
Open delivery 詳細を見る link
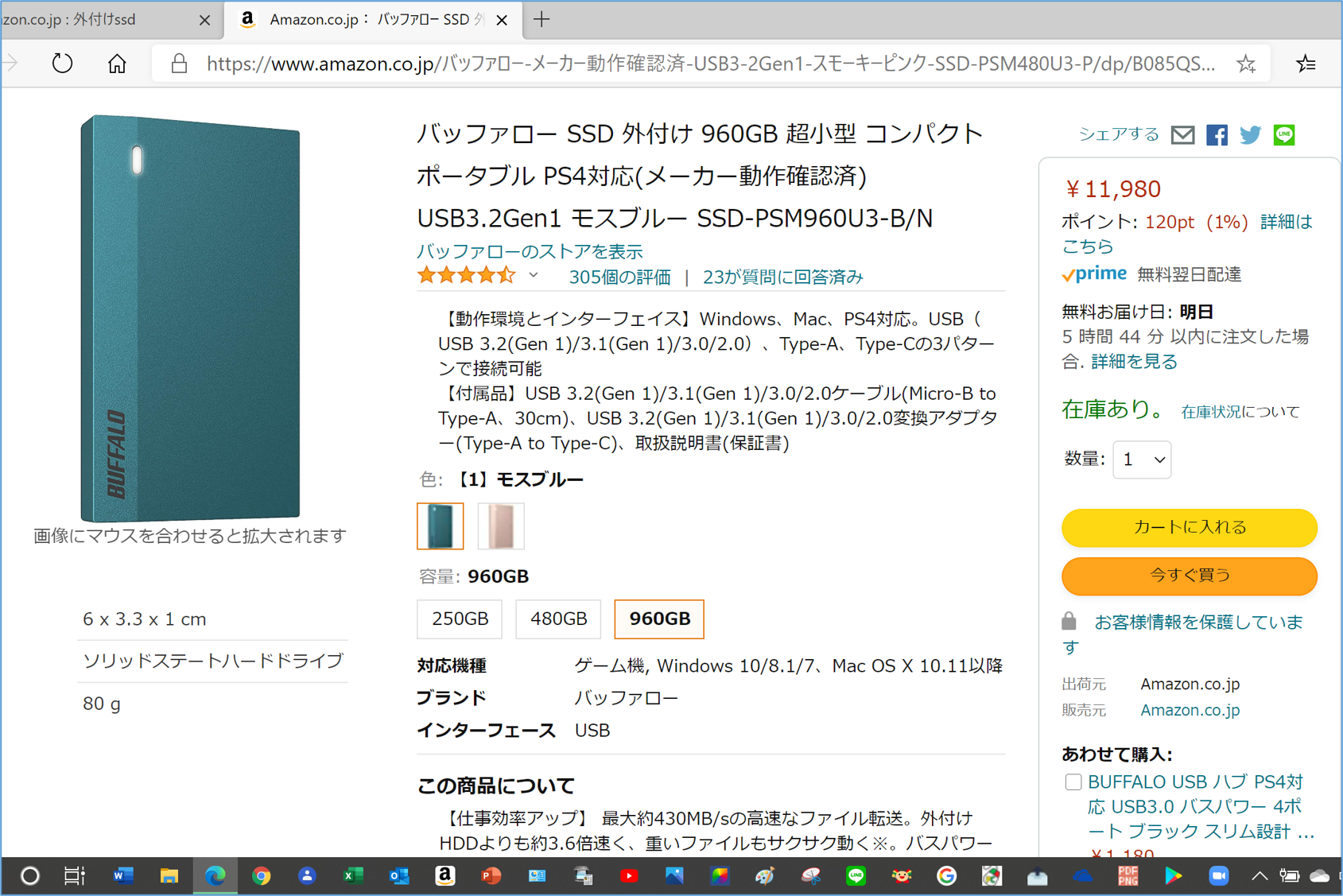(x=1134, y=362)
